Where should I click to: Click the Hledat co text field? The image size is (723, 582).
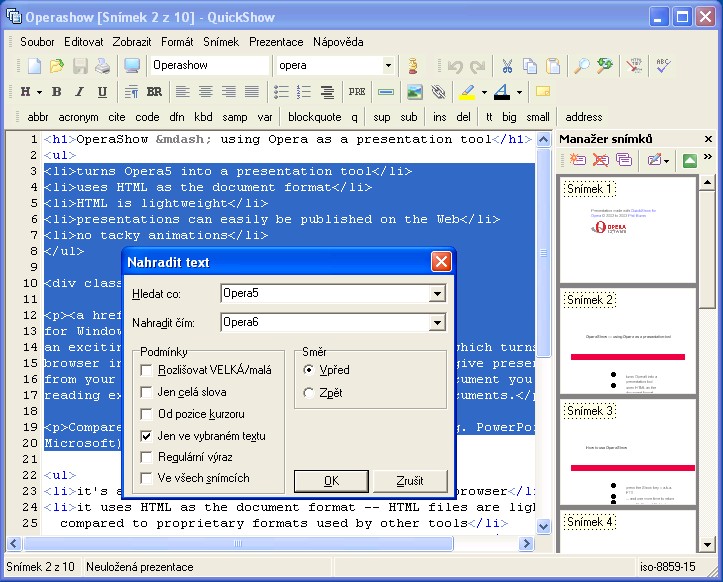tap(325, 293)
